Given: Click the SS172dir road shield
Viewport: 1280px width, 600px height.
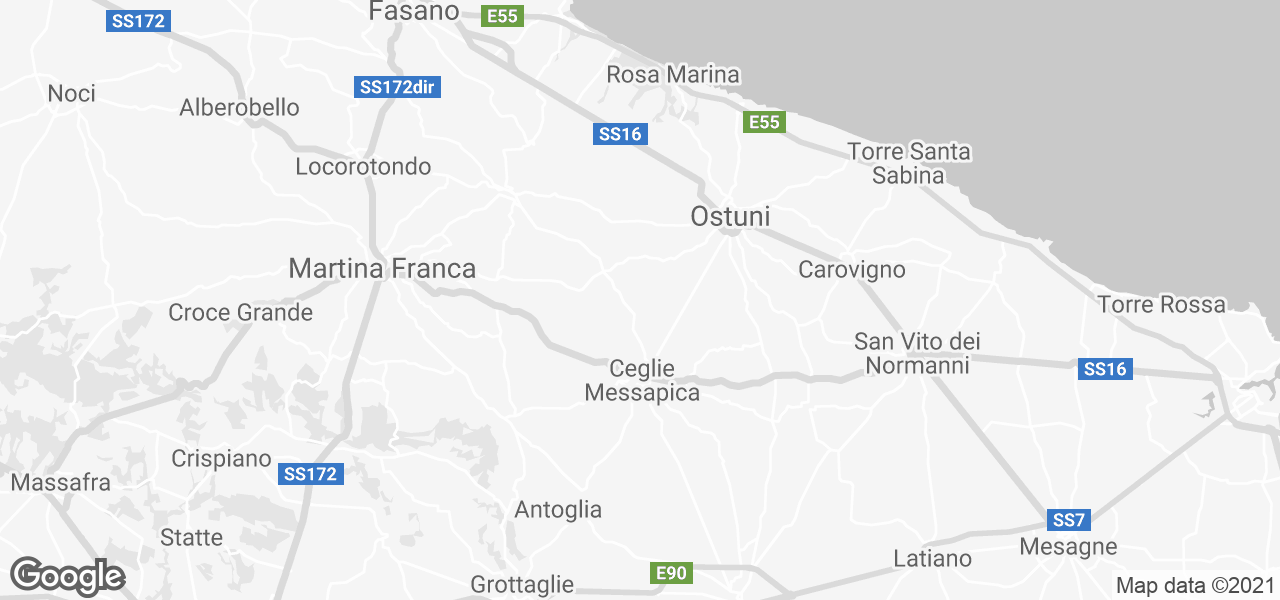Looking at the screenshot, I should point(398,87).
